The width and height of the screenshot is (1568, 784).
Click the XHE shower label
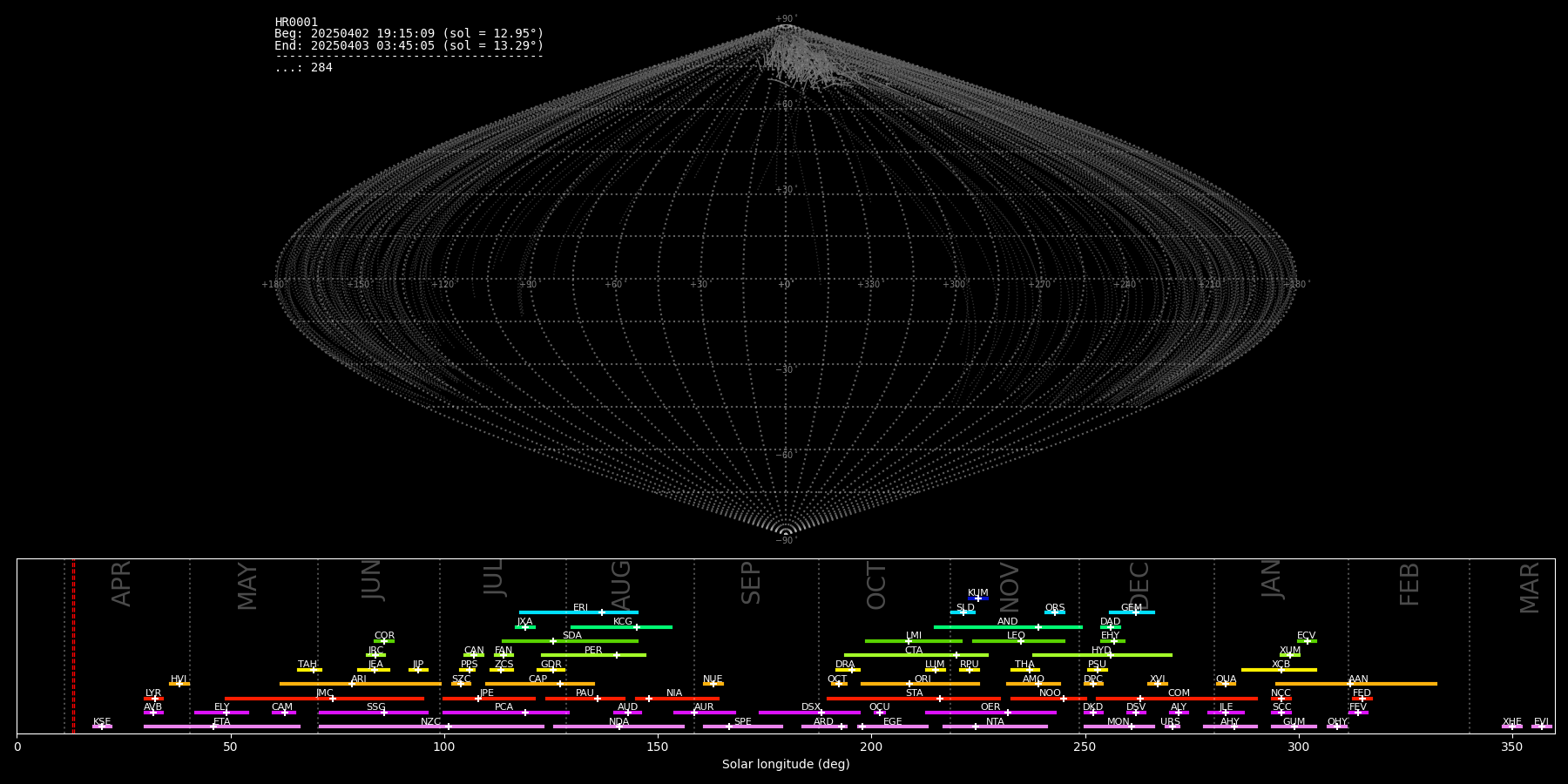(1512, 722)
